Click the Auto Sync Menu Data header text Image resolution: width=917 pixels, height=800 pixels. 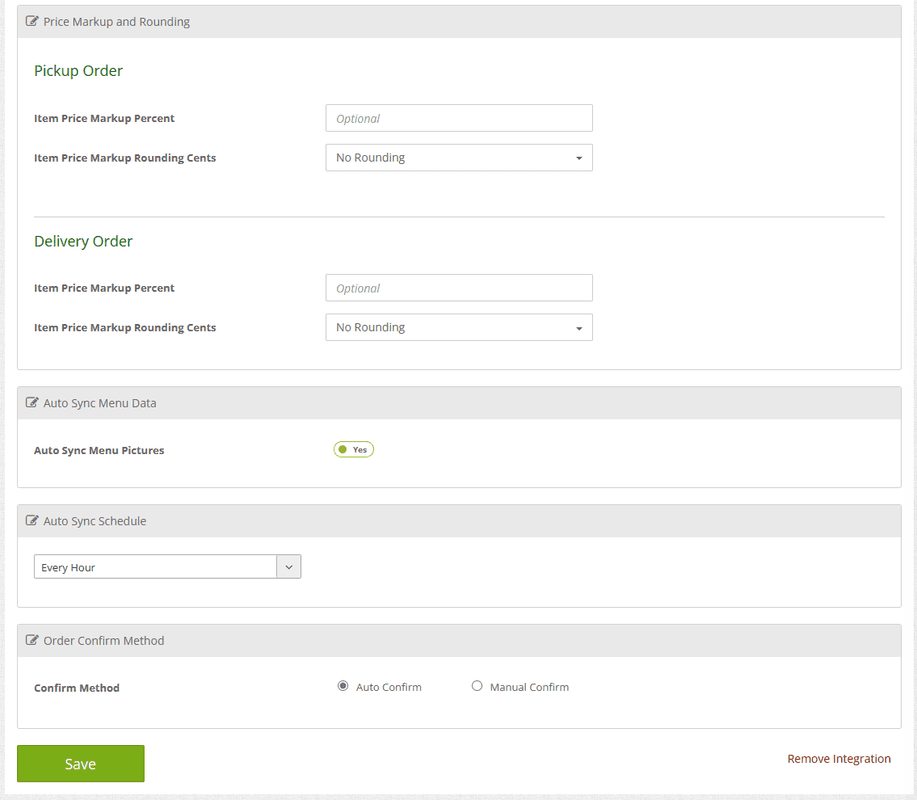[100, 403]
